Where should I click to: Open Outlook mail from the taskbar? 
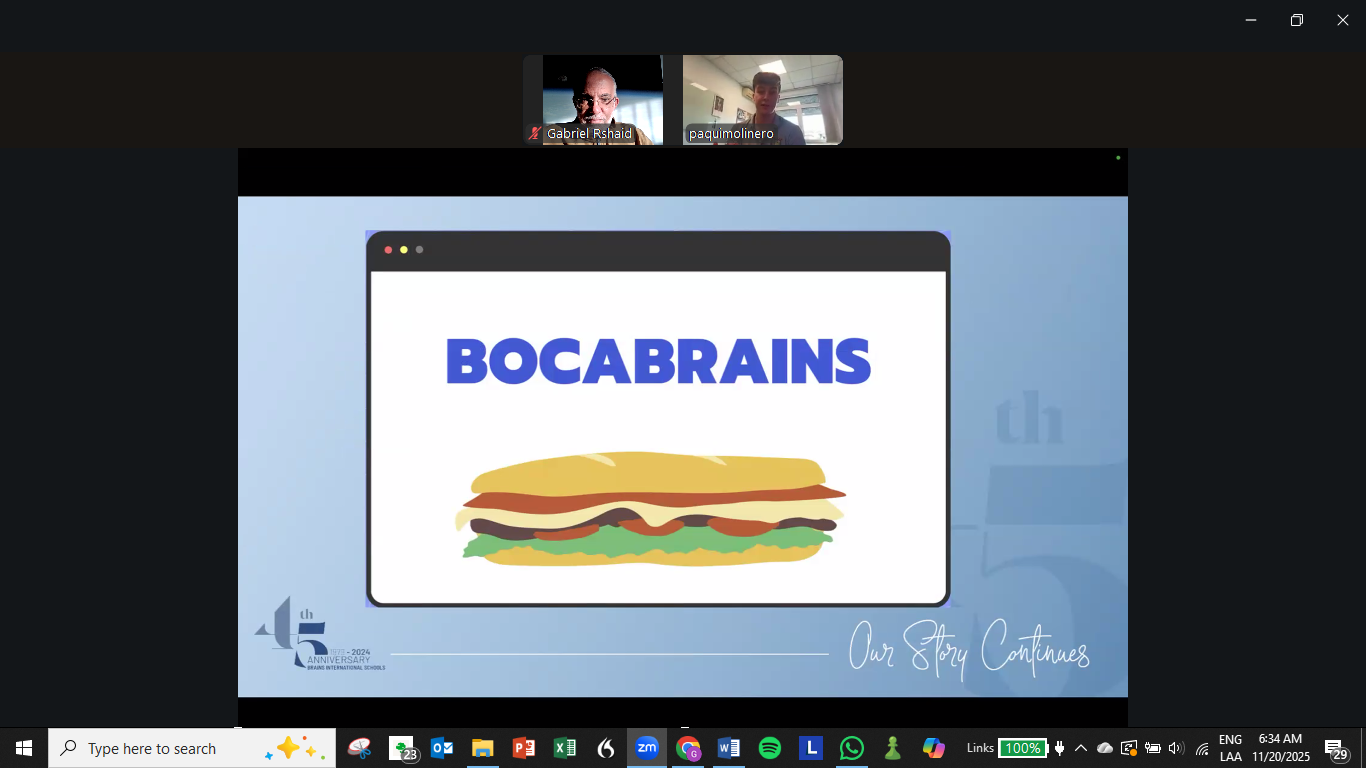(x=442, y=748)
